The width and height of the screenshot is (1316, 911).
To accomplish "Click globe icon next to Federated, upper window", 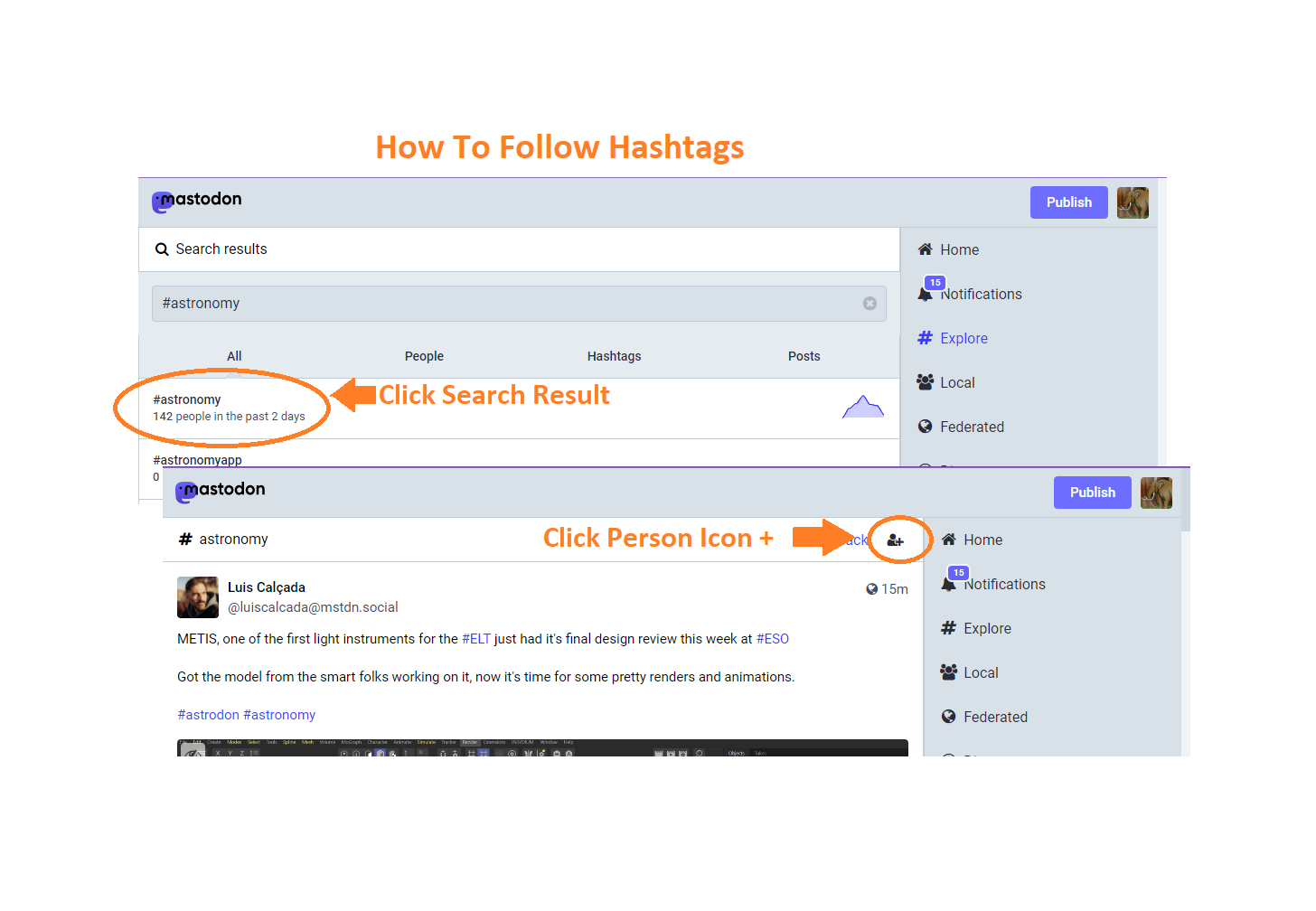I will [x=925, y=427].
